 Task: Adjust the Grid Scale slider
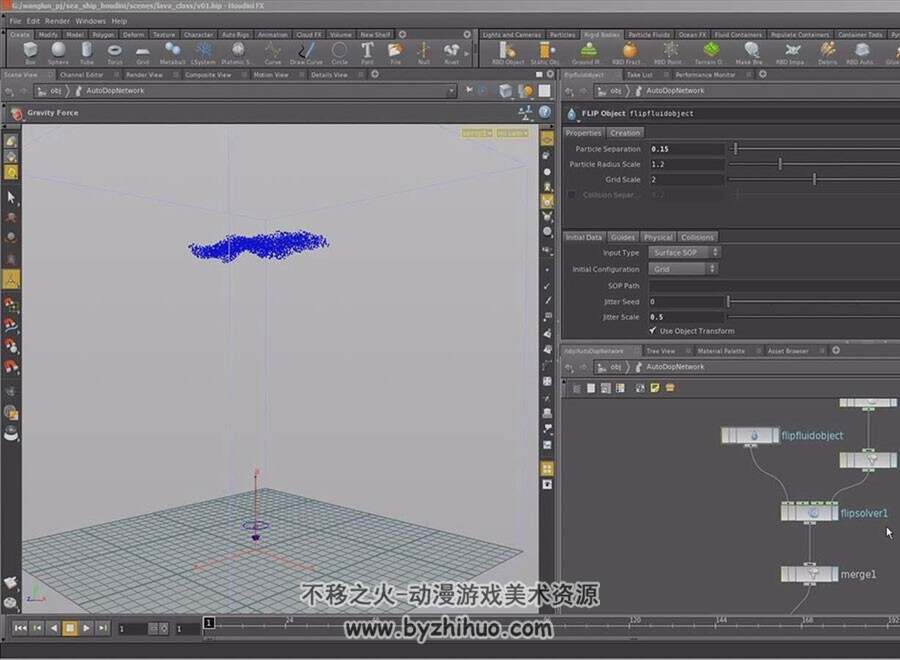814,180
